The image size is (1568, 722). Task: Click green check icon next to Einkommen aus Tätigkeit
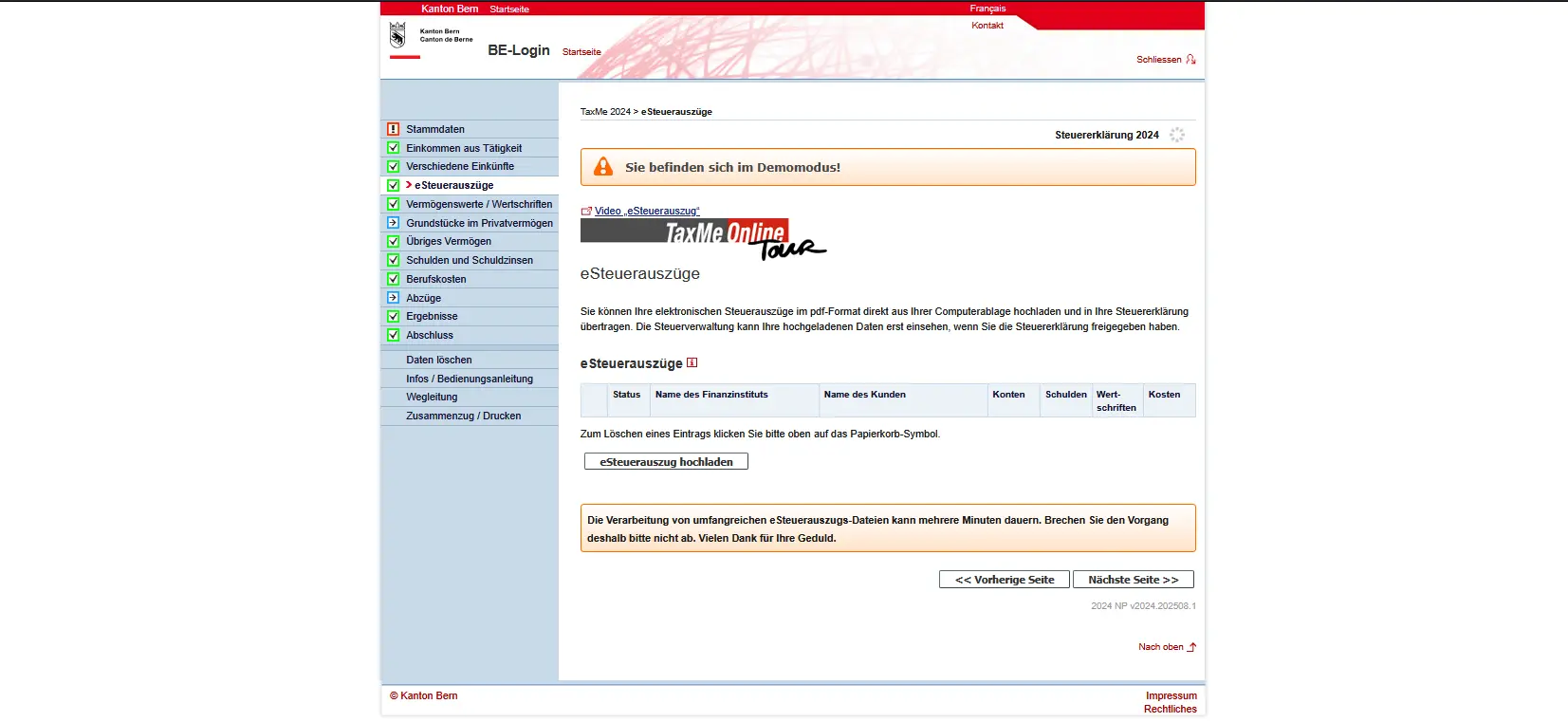click(393, 148)
